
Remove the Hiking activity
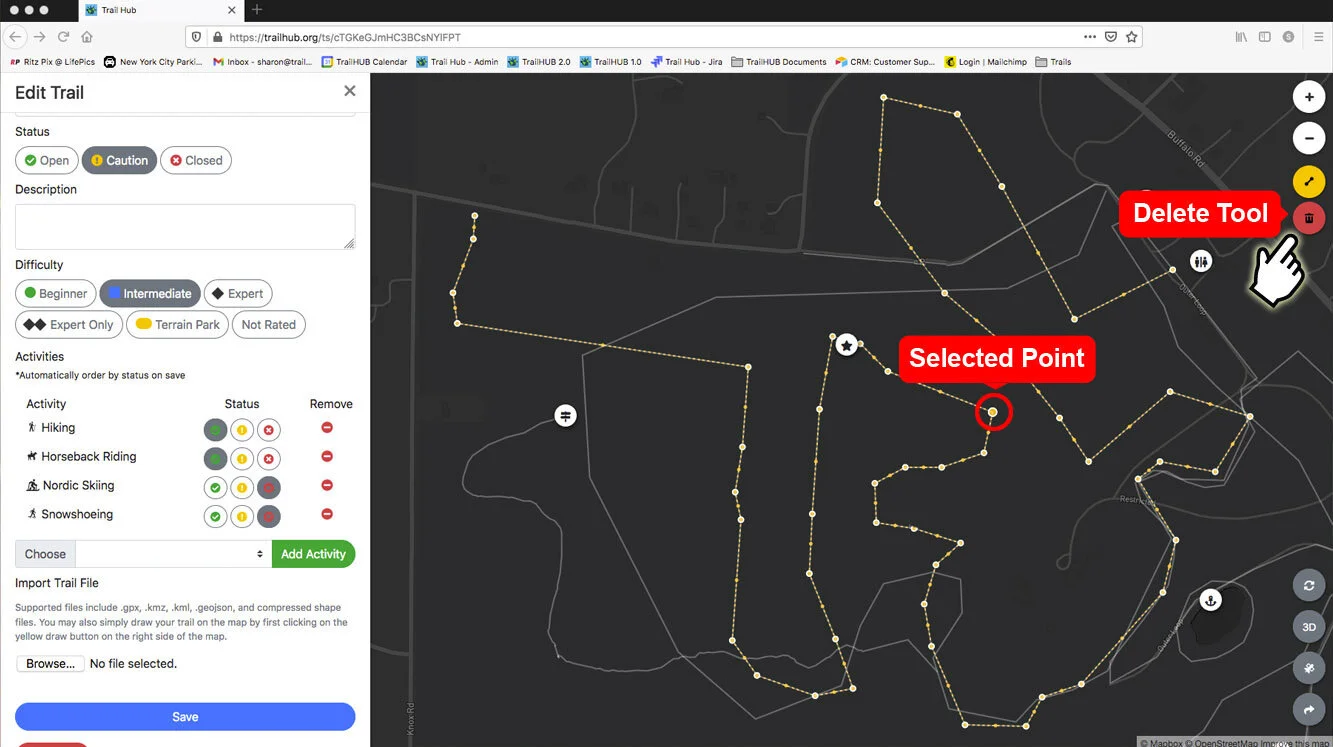point(327,428)
